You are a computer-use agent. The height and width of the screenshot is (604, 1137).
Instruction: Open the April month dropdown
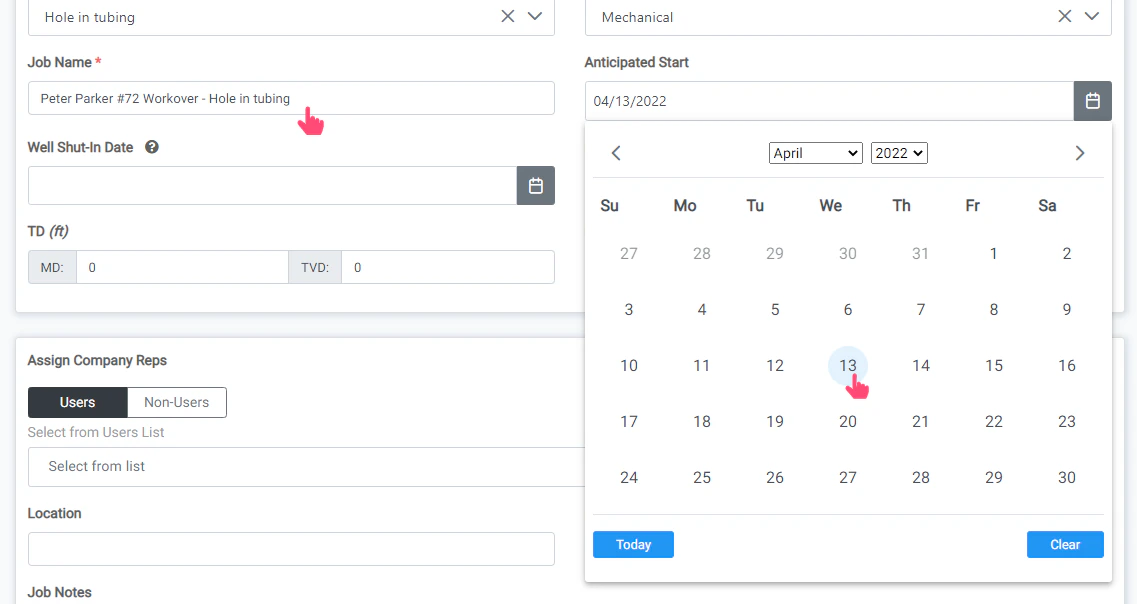[x=815, y=152]
